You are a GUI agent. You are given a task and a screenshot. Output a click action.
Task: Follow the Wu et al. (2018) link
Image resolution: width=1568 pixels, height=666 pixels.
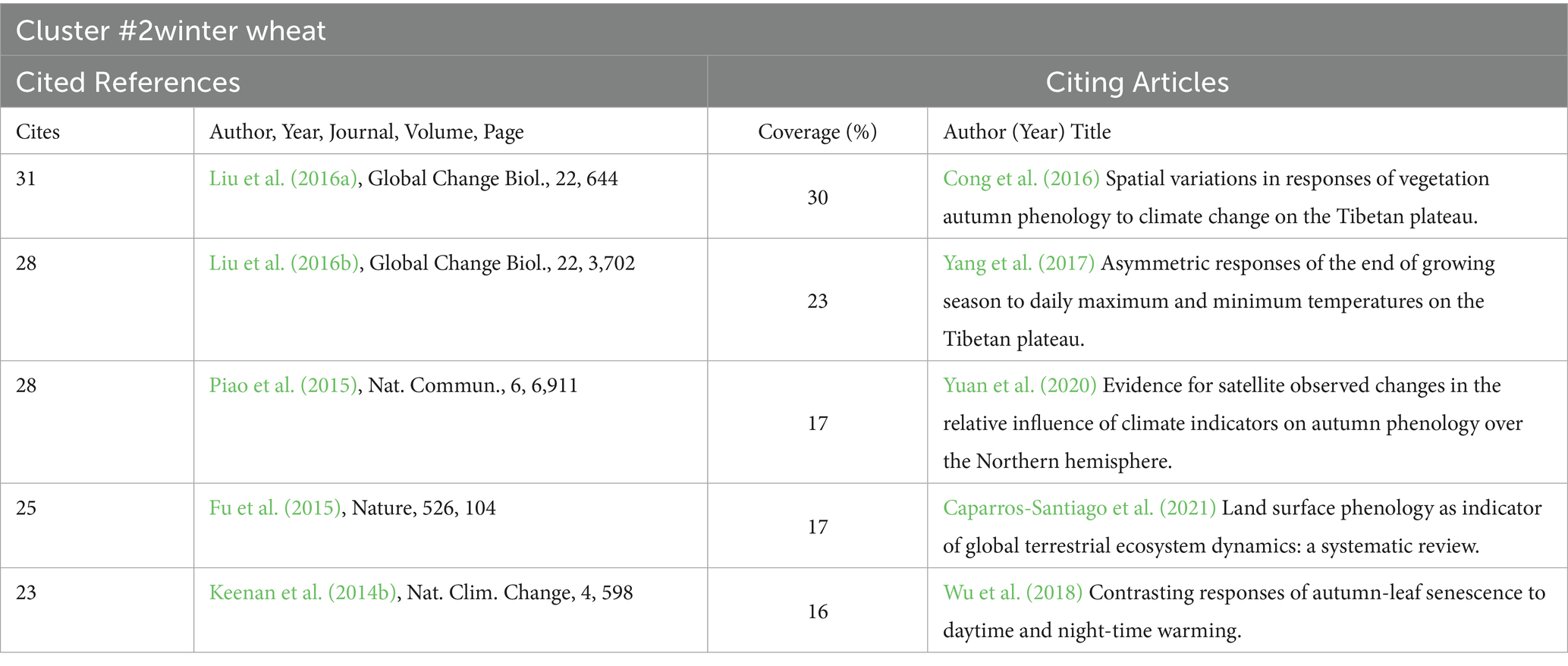(x=1012, y=592)
